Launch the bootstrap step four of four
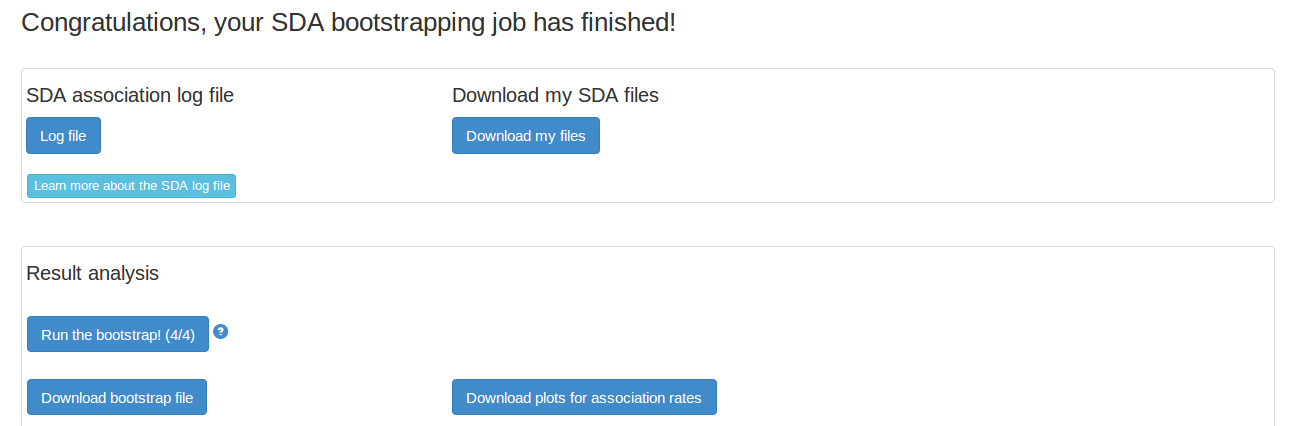 pyautogui.click(x=118, y=334)
